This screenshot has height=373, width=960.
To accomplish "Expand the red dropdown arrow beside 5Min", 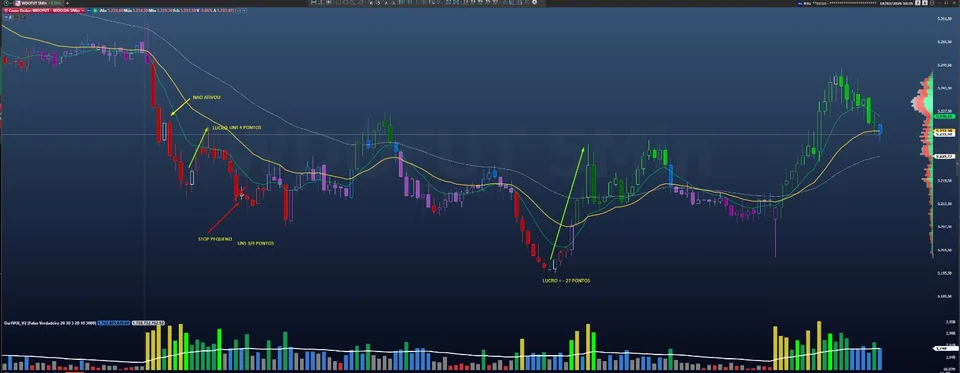I will (83, 10).
